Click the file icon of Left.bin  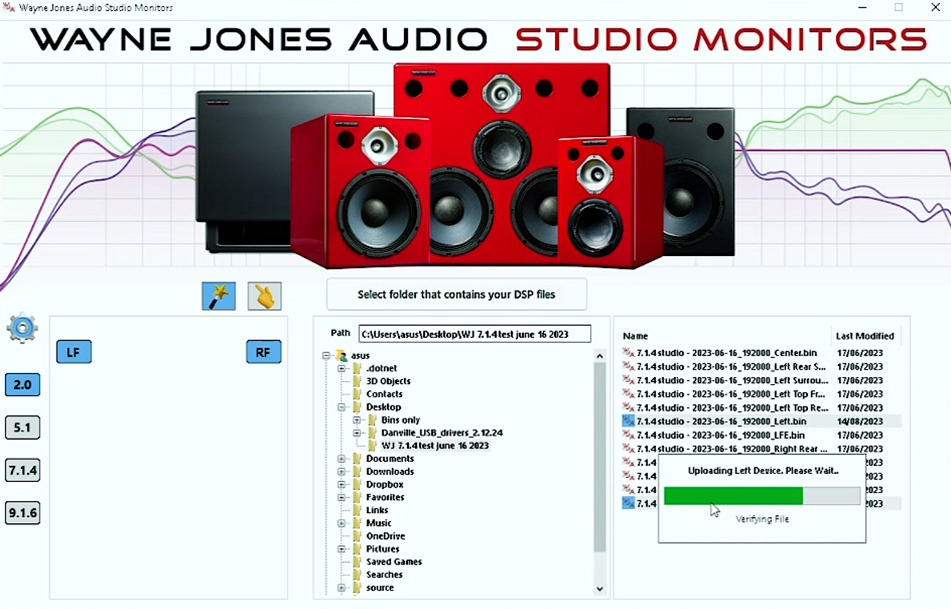coord(628,421)
